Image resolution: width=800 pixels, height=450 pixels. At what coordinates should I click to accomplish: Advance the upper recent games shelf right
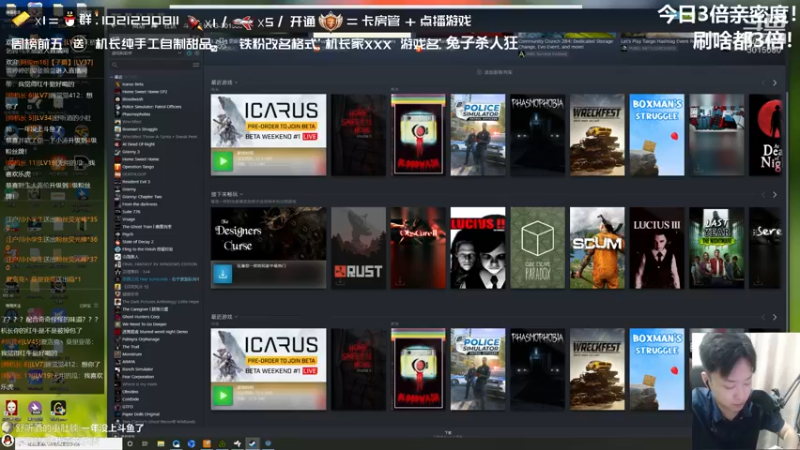pos(774,83)
